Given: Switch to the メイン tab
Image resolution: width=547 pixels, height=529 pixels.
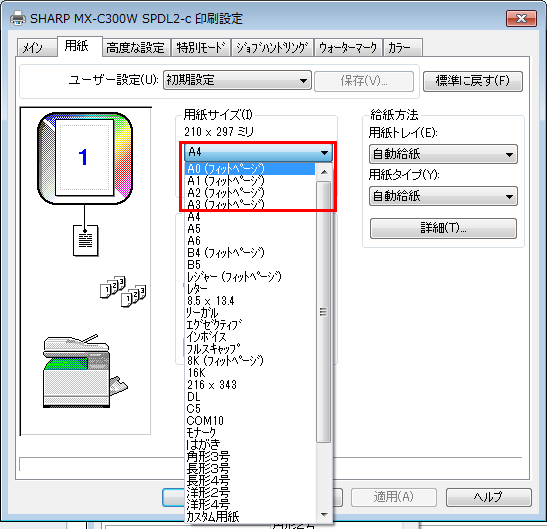Looking at the screenshot, I should coord(33,47).
